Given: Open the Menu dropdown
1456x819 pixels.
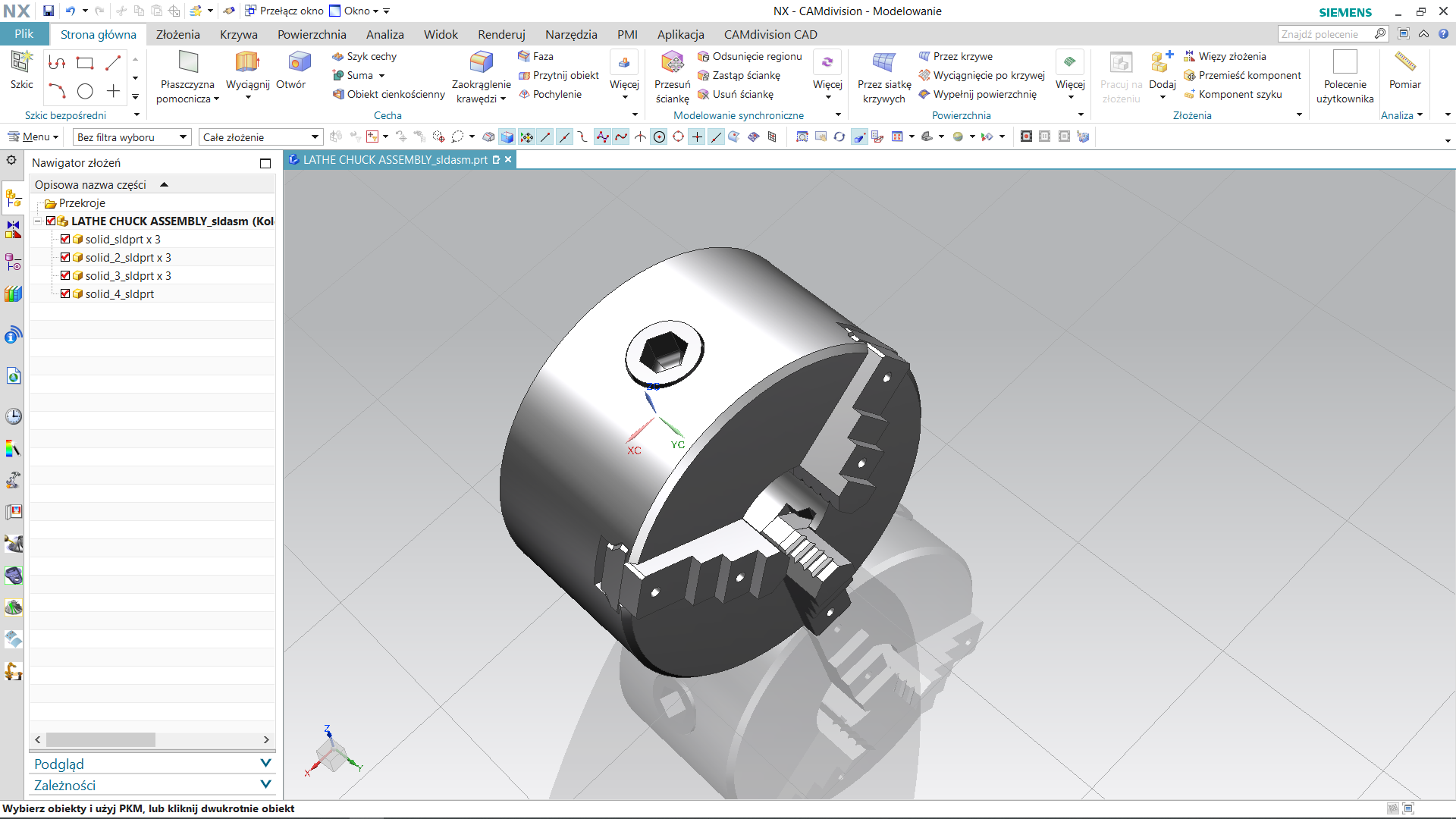Looking at the screenshot, I should 33,136.
